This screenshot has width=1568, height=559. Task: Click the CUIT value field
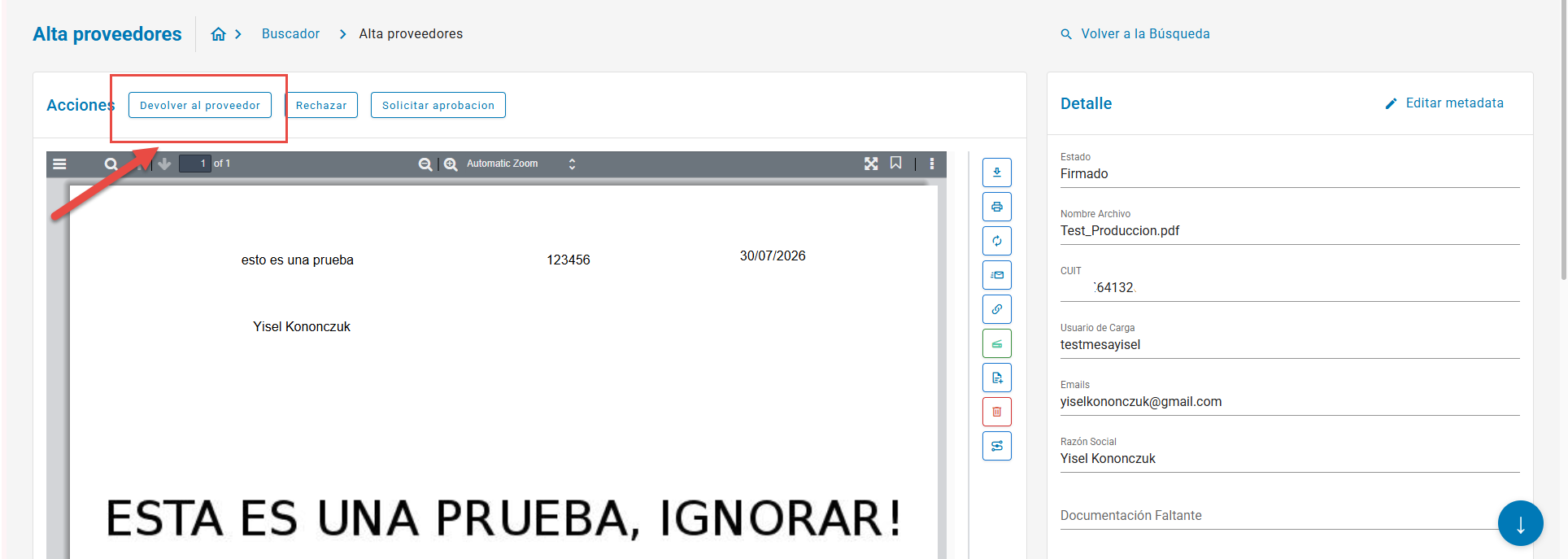[1290, 288]
